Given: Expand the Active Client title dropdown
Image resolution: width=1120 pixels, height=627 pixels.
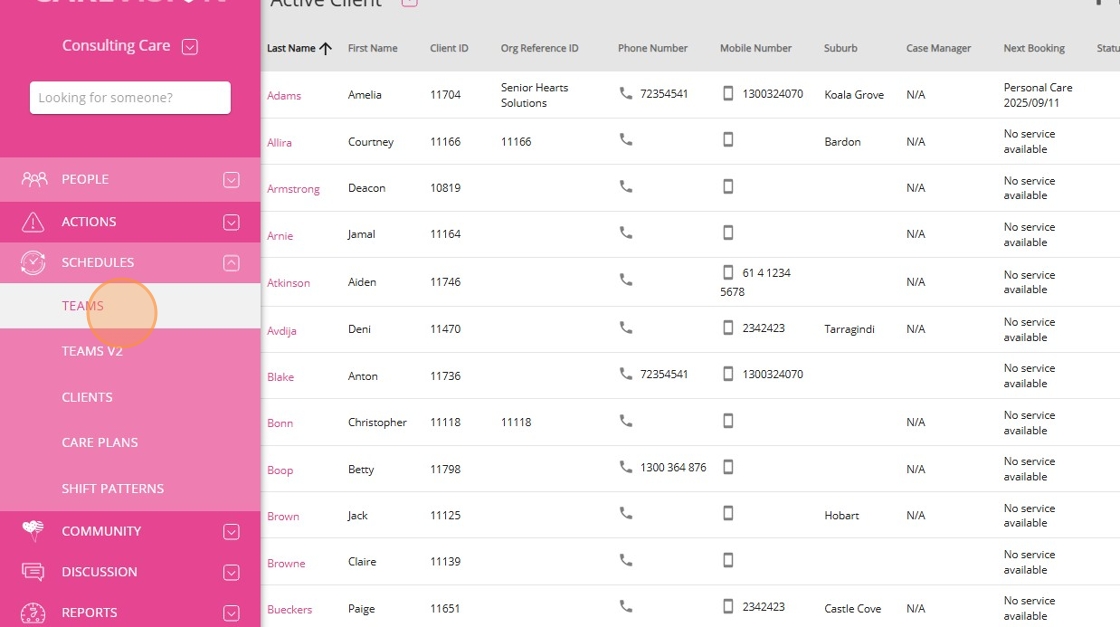Looking at the screenshot, I should 408,3.
